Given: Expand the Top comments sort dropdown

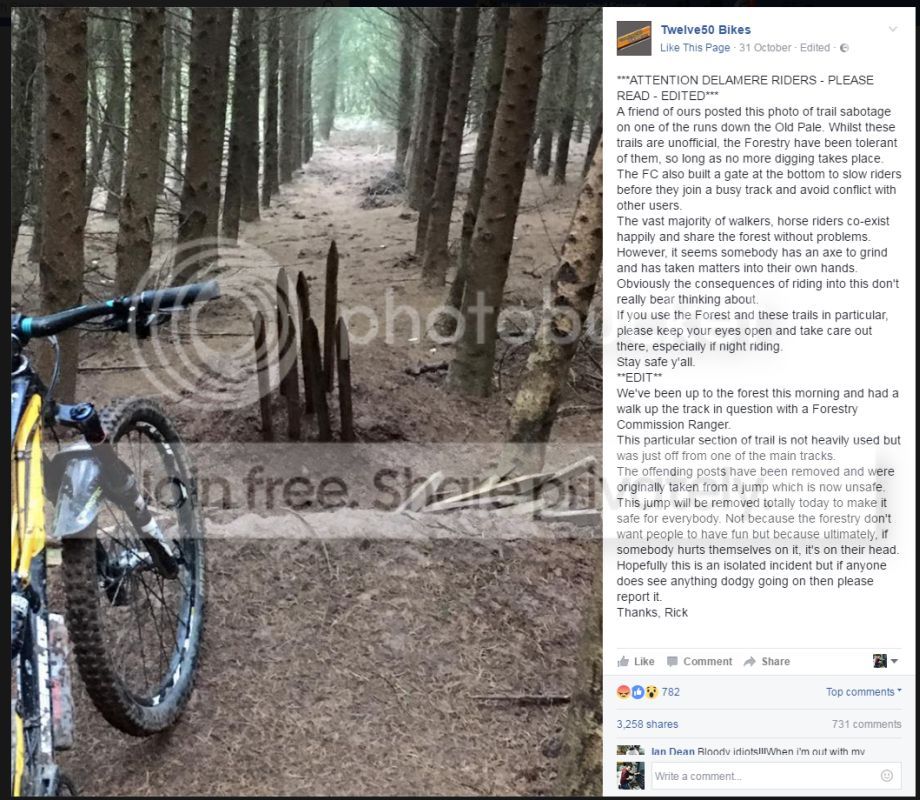Looking at the screenshot, I should point(864,692).
